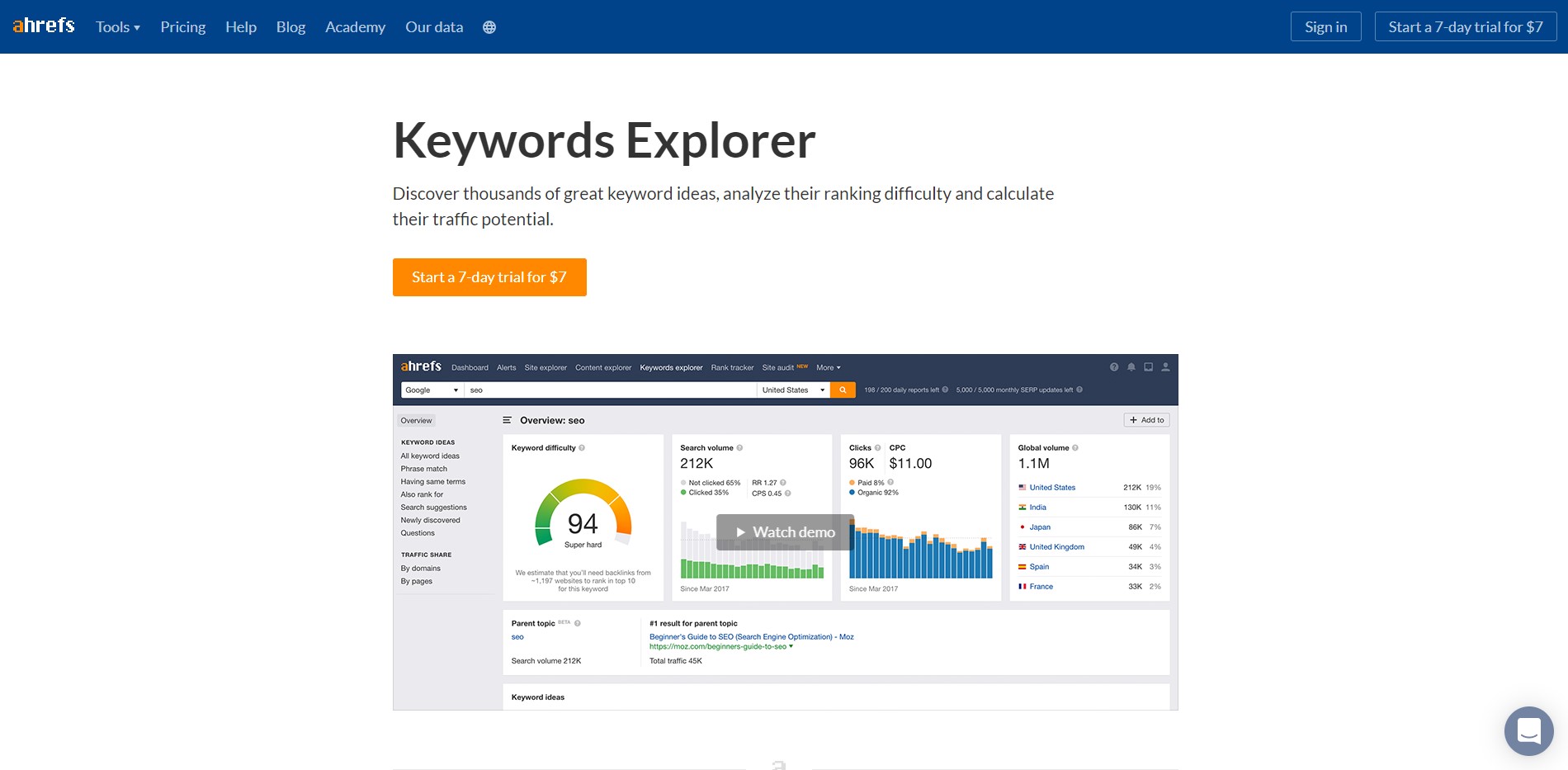Image resolution: width=1568 pixels, height=770 pixels.
Task: Open the United States country dropdown
Action: 792,390
